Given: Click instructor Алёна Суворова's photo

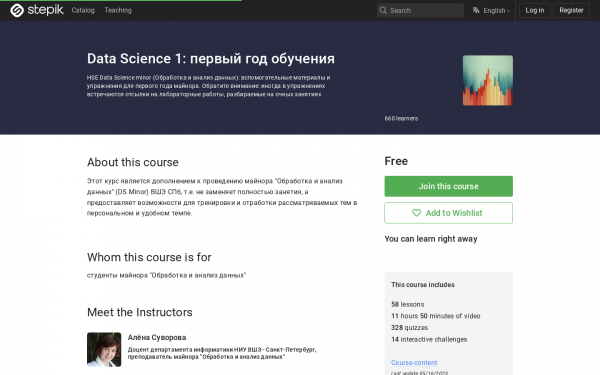Looking at the screenshot, I should (104, 349).
